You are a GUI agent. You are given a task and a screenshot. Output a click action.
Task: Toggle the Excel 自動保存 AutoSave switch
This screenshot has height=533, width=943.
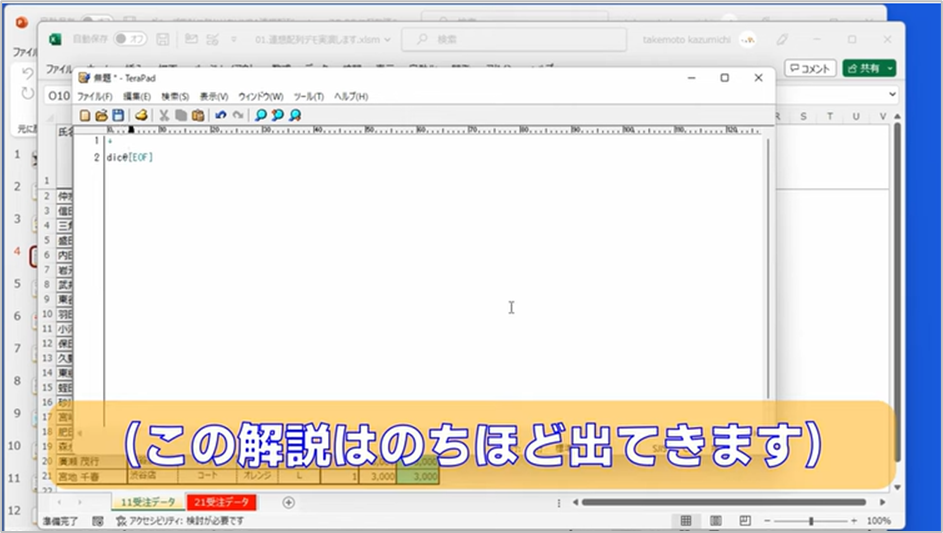point(130,39)
